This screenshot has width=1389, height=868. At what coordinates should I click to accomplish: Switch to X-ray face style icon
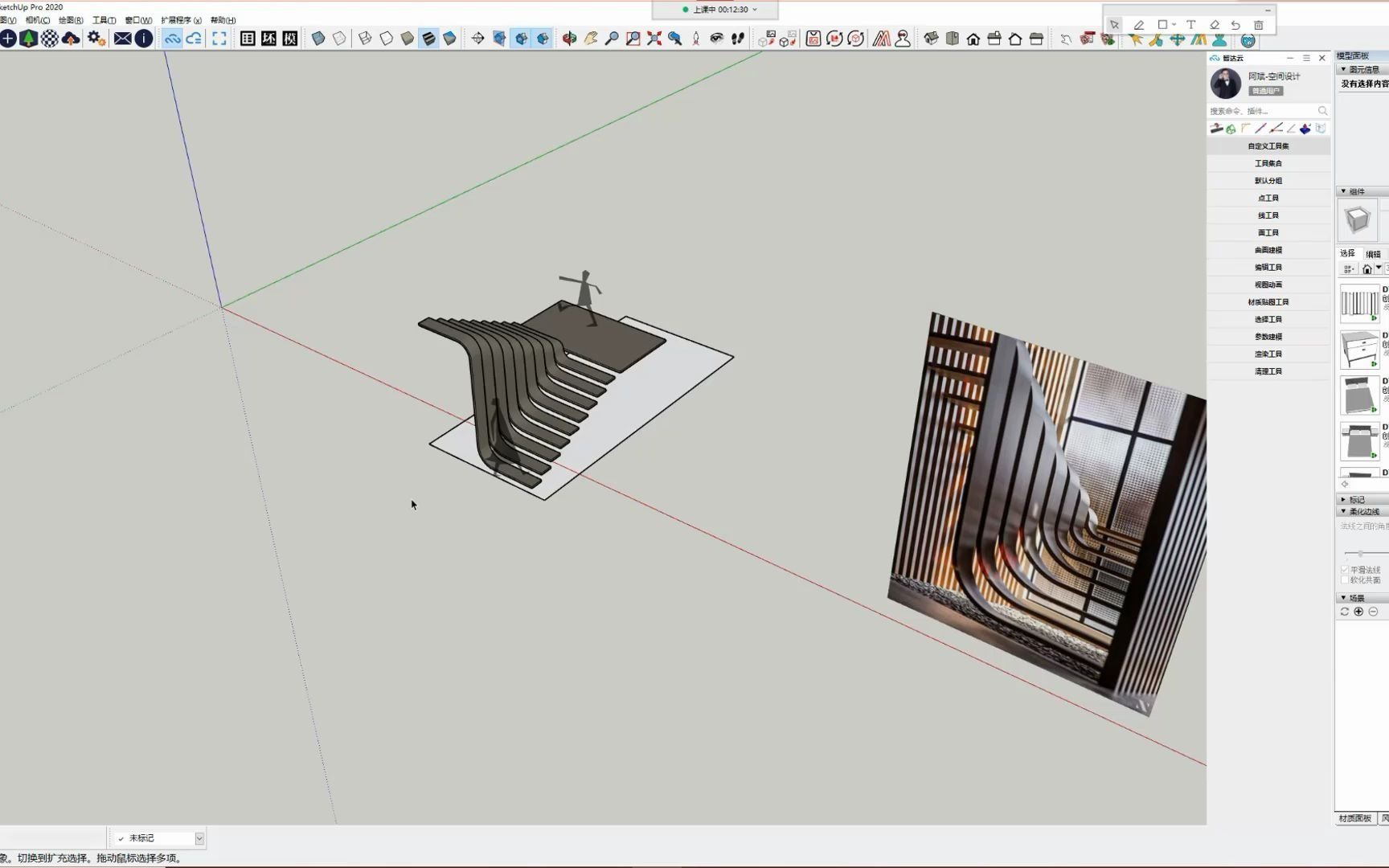click(x=318, y=39)
